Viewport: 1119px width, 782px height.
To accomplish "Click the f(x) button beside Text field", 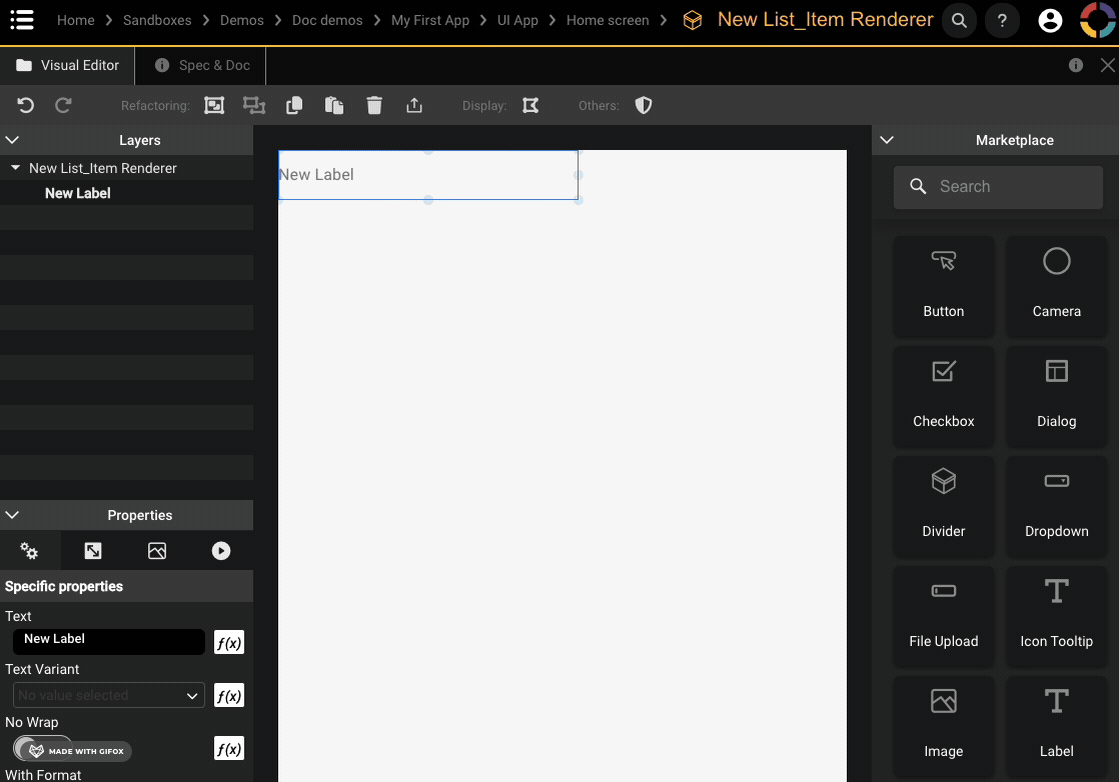I will (x=229, y=642).
